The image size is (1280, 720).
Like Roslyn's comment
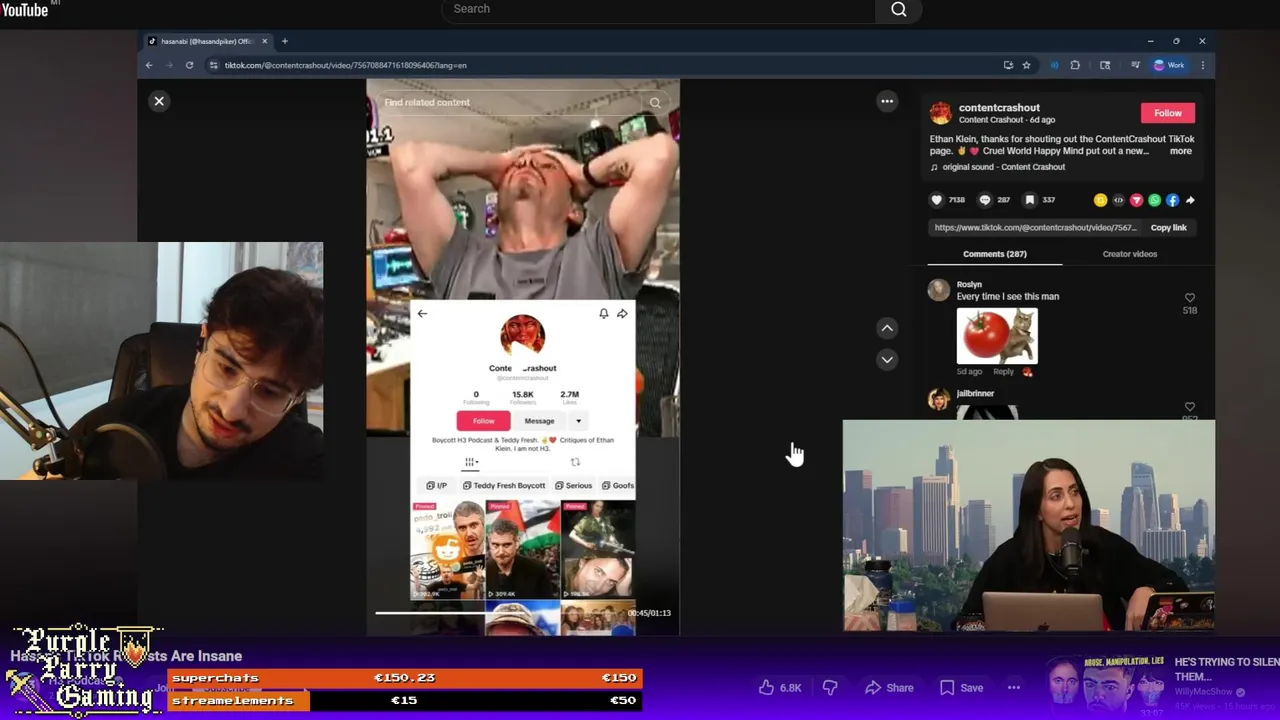coord(1190,298)
